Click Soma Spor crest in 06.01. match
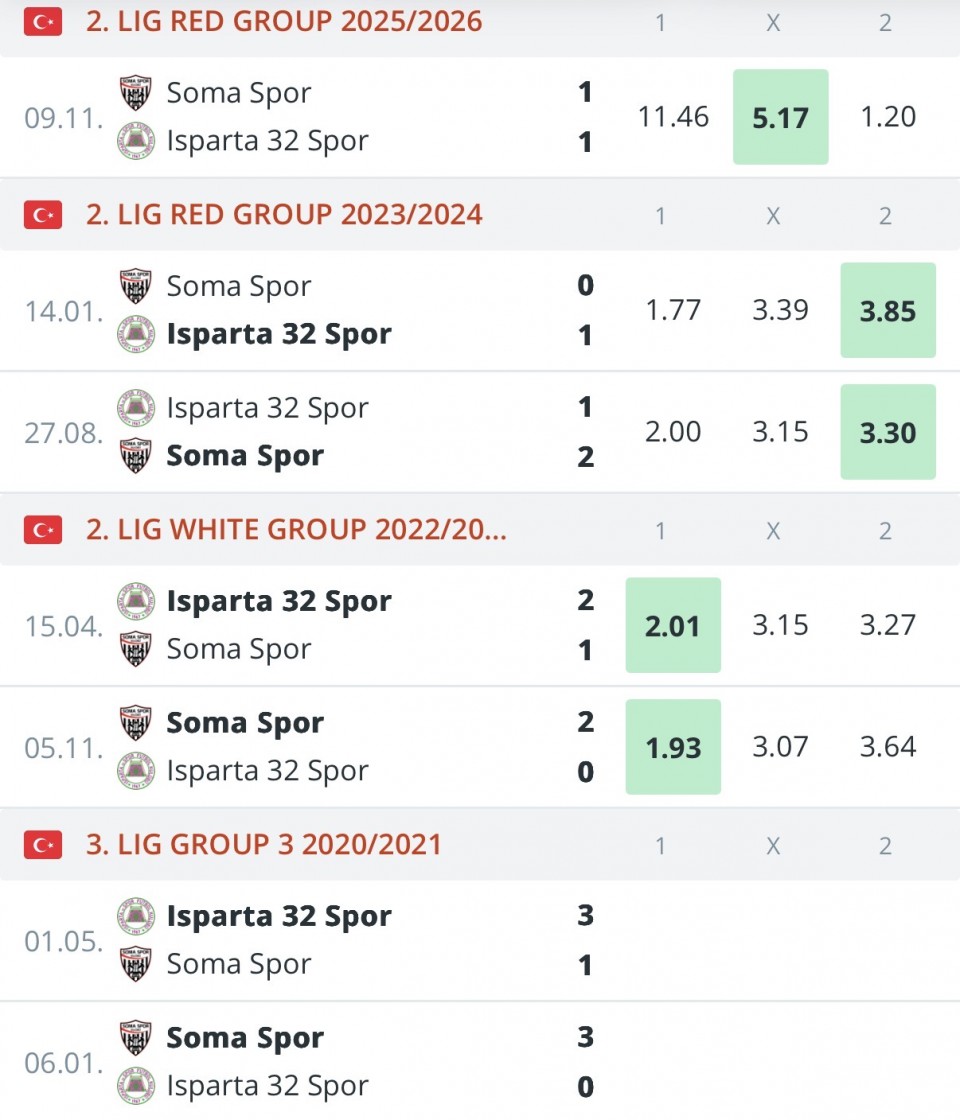 (135, 1038)
